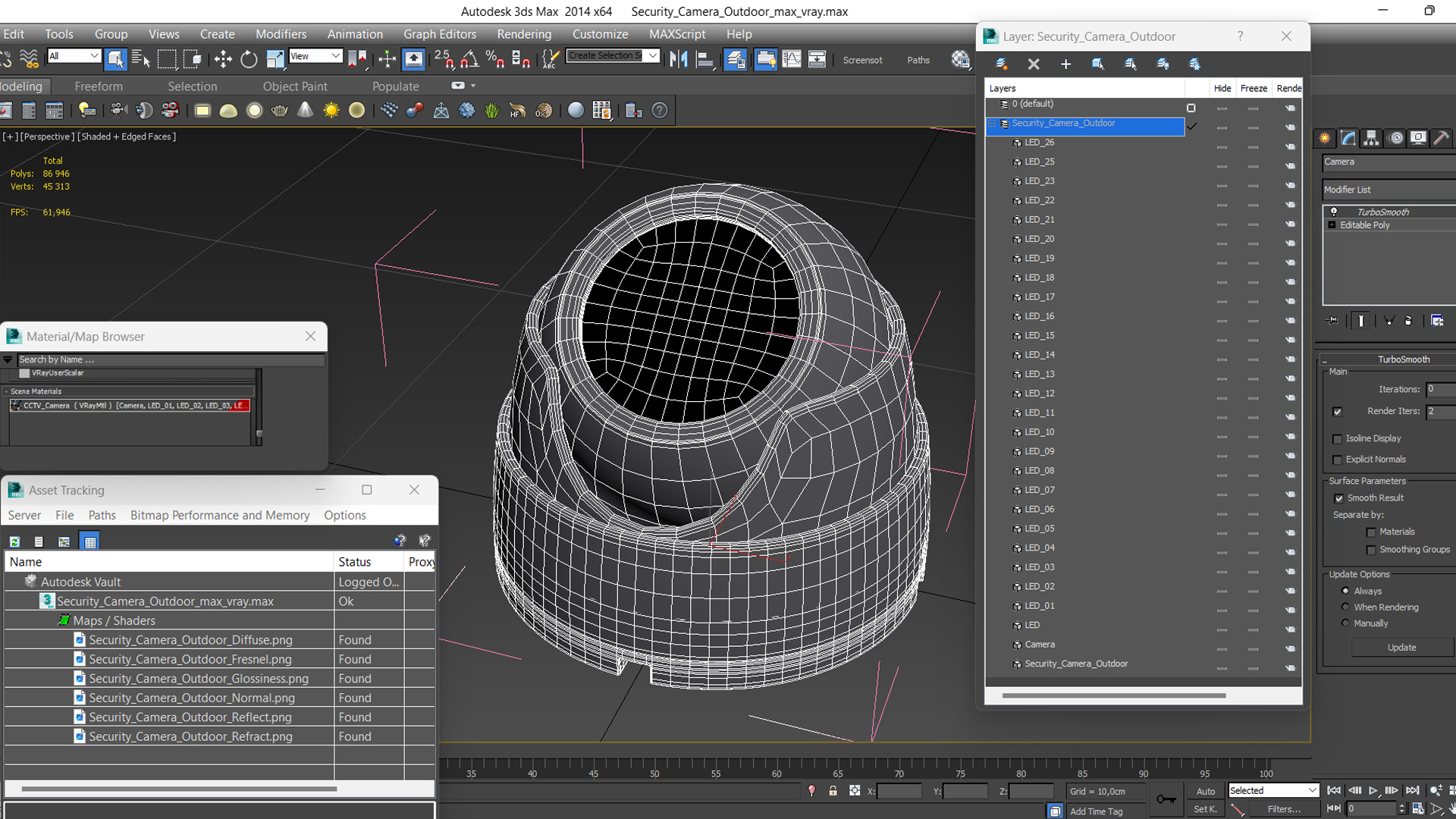Click Add Time Tag
Screen dimensions: 1456x819
click(1096, 811)
